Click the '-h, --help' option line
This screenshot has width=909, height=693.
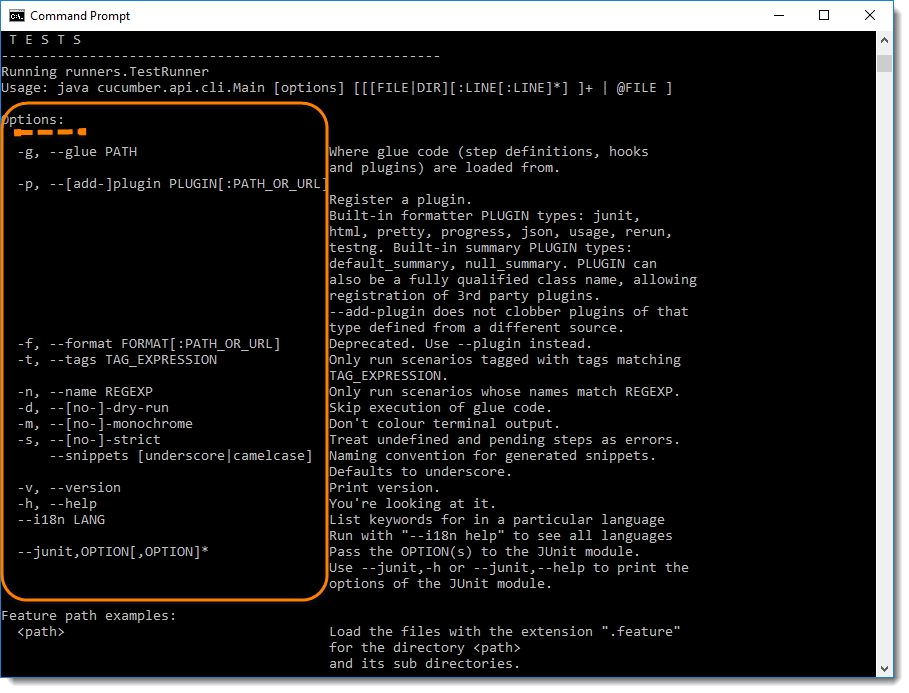[x=57, y=504]
